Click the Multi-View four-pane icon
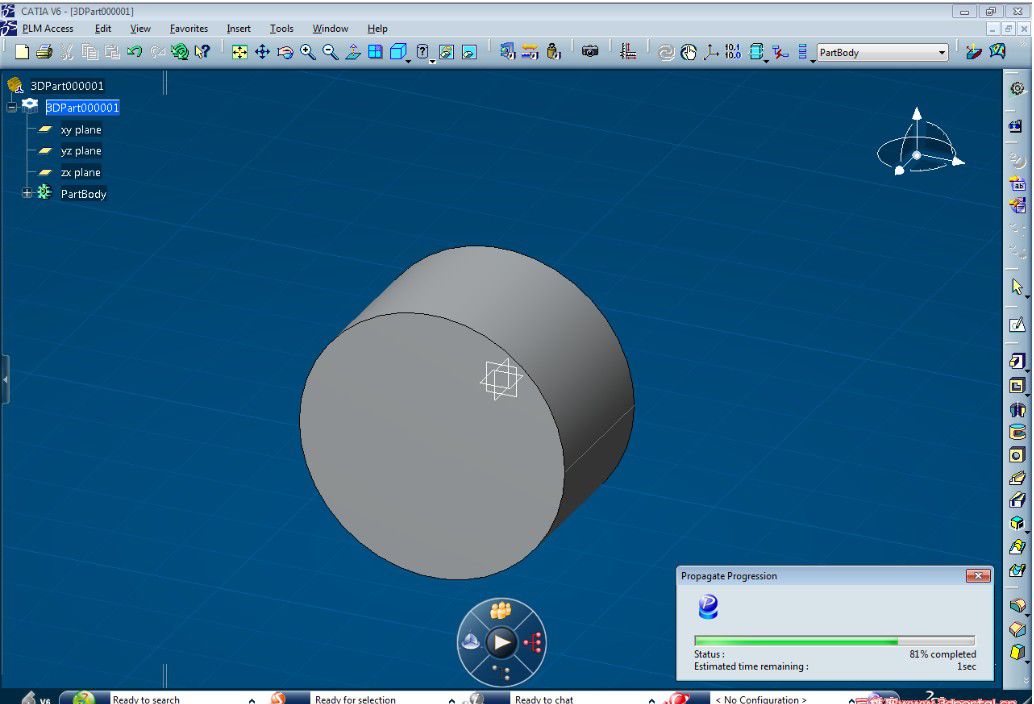The height and width of the screenshot is (704, 1034). tap(375, 52)
